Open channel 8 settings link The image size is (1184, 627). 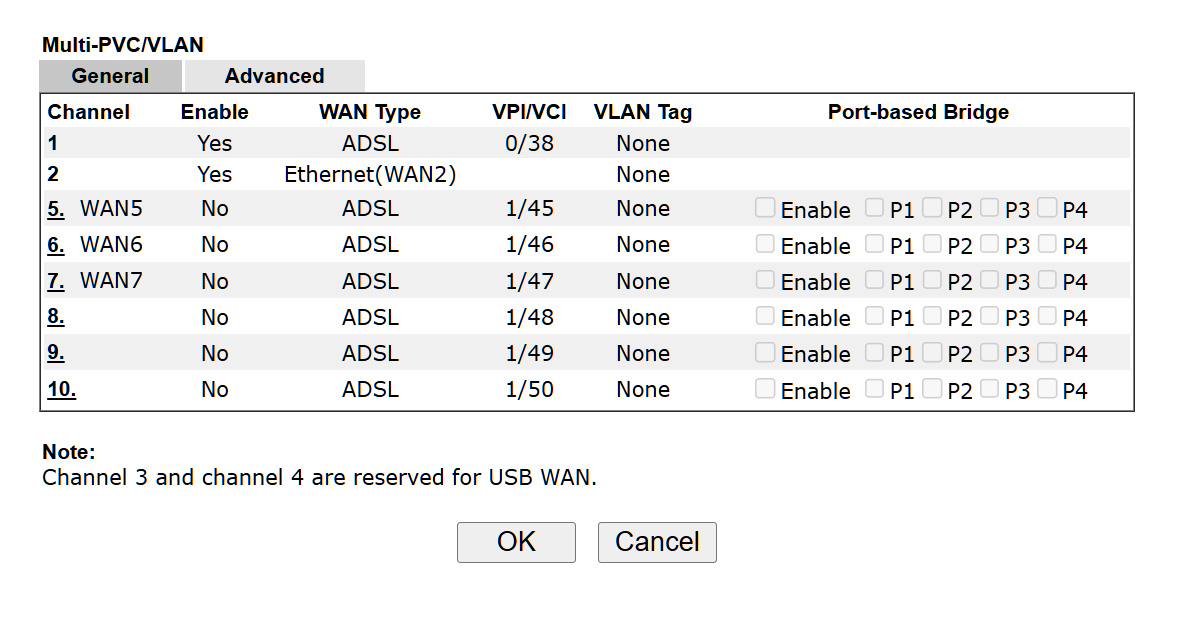click(x=56, y=317)
